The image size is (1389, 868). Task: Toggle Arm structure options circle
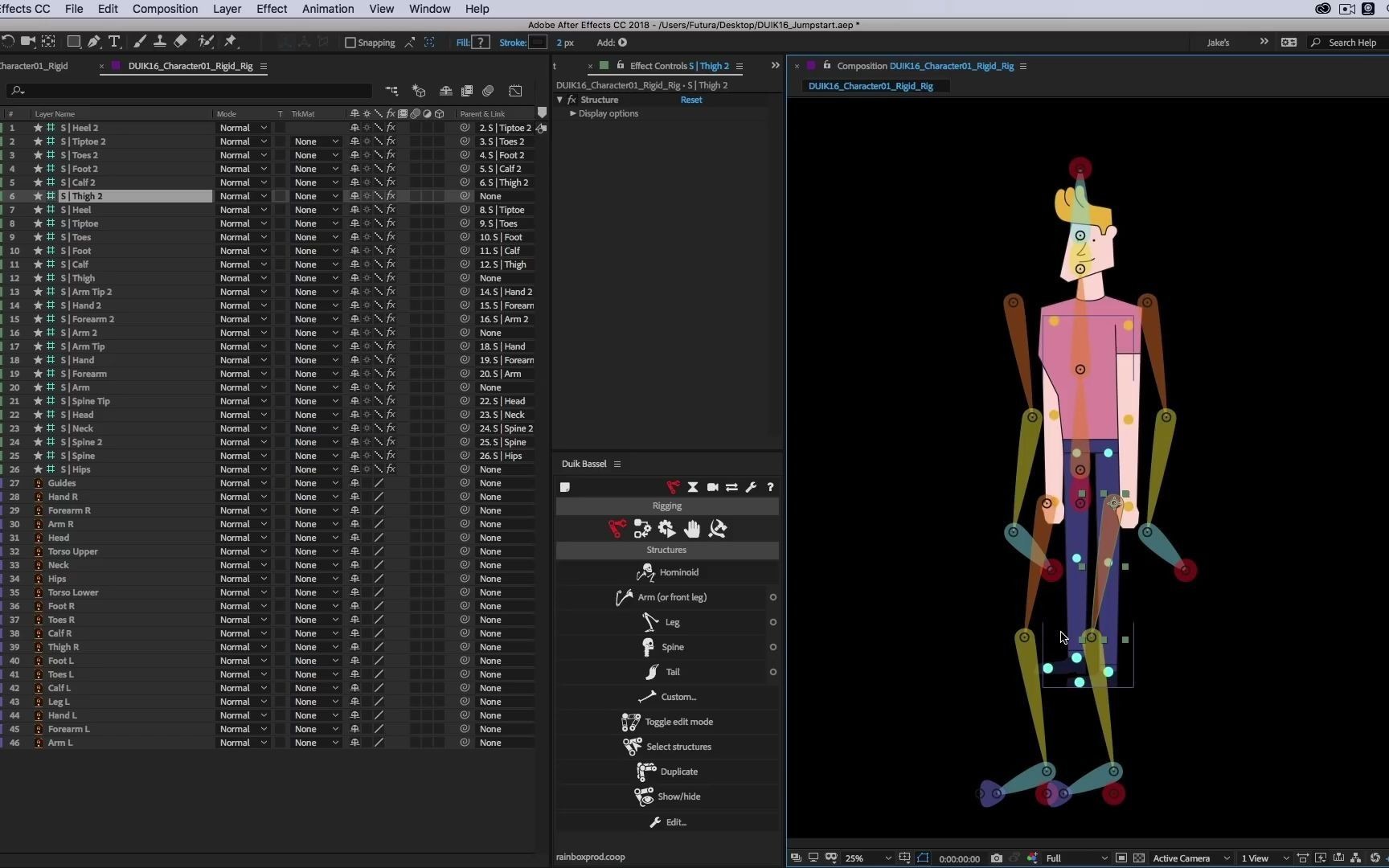[x=772, y=597]
